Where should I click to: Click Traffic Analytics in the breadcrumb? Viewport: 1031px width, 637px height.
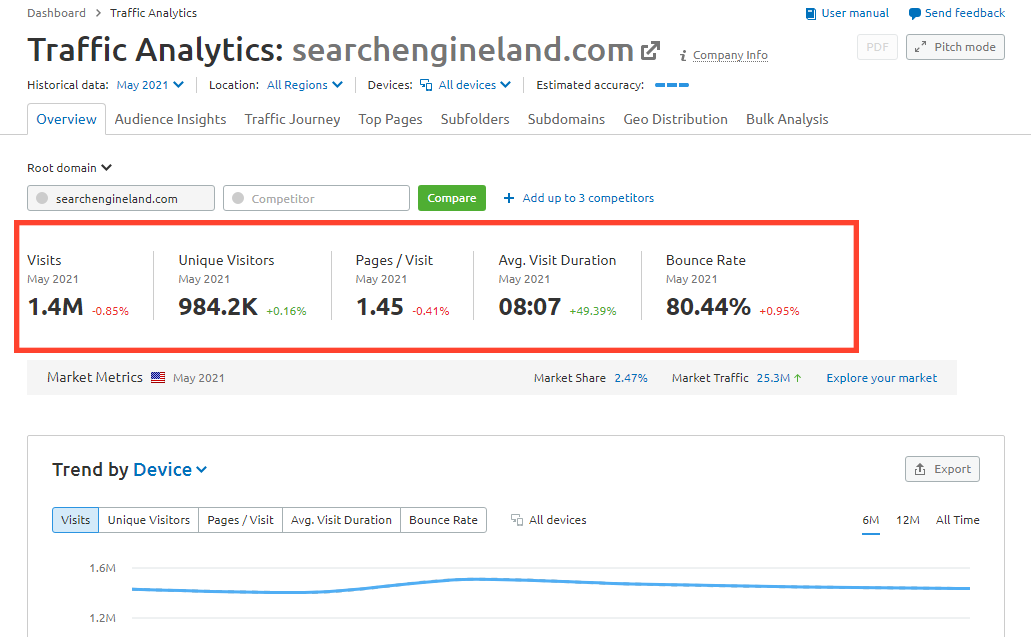(x=153, y=13)
